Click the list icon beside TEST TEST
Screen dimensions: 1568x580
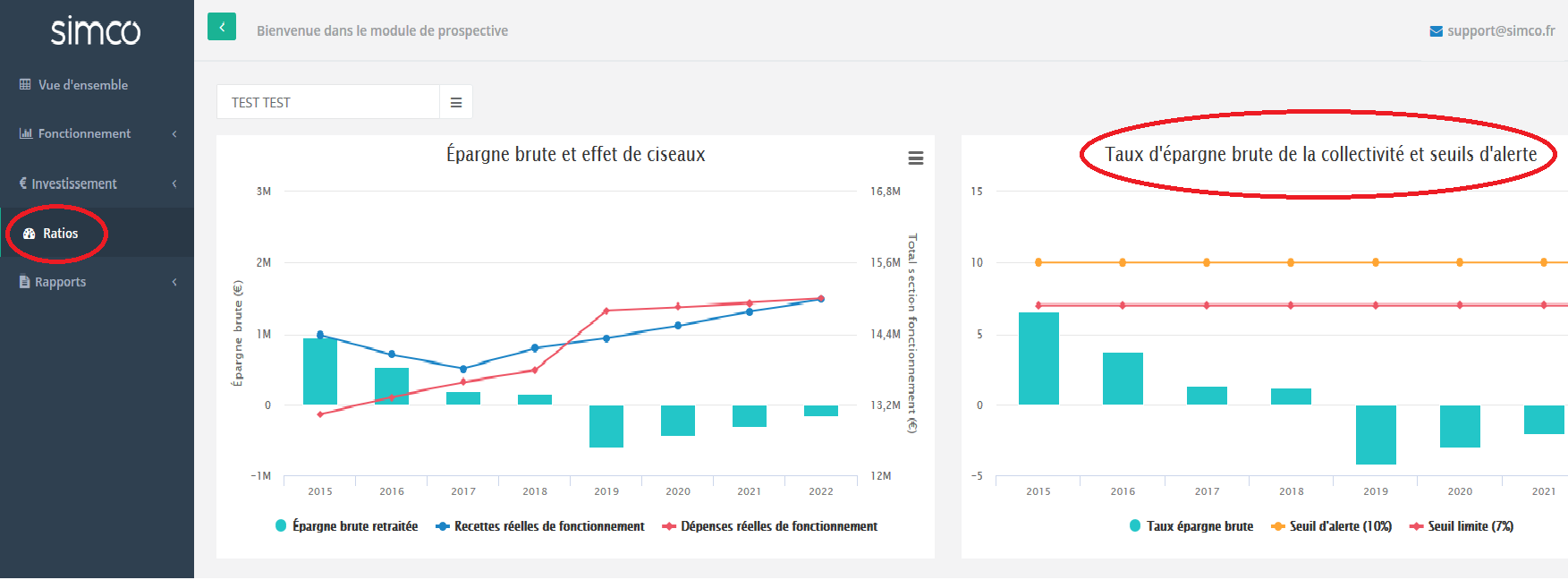click(x=456, y=103)
